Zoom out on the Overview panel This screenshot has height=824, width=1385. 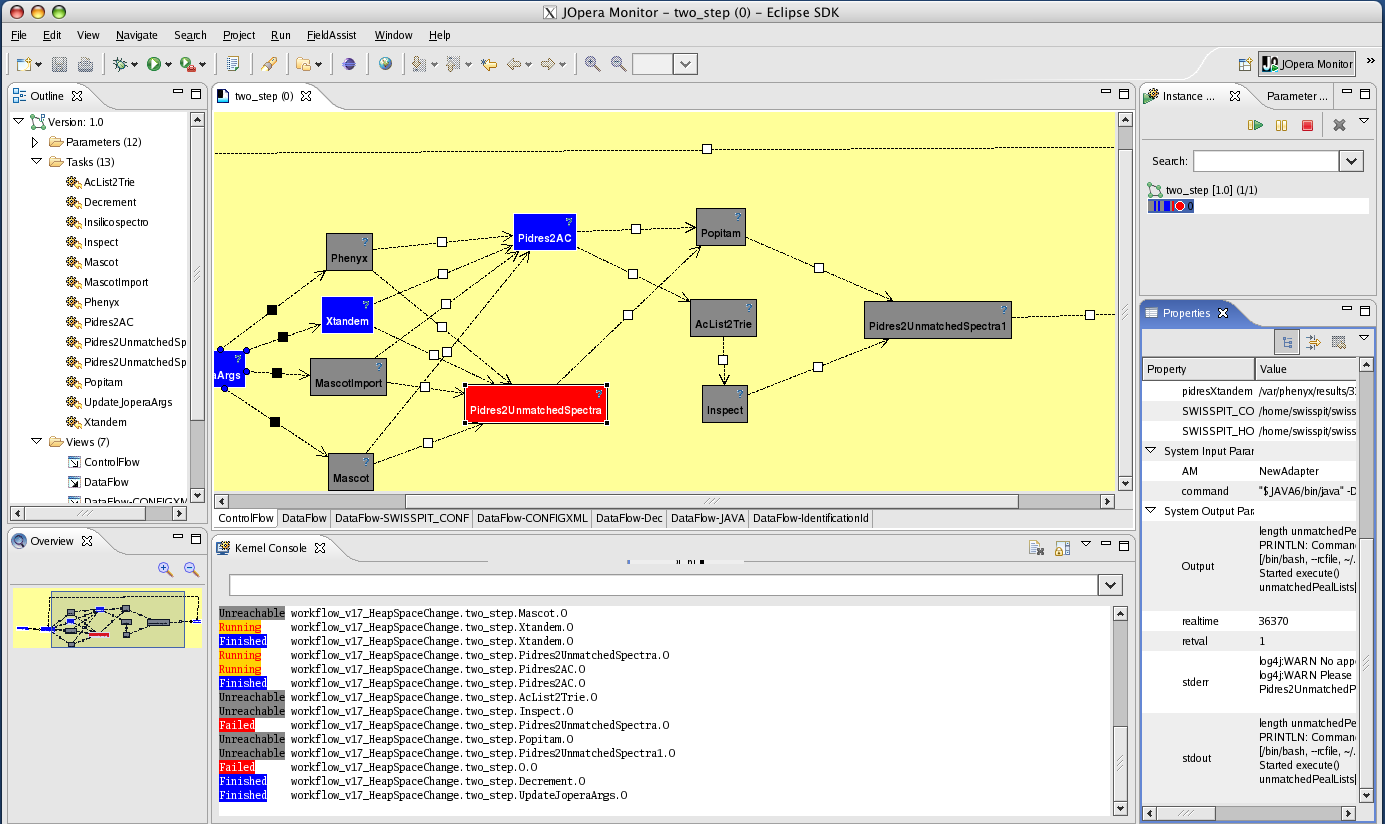click(191, 569)
